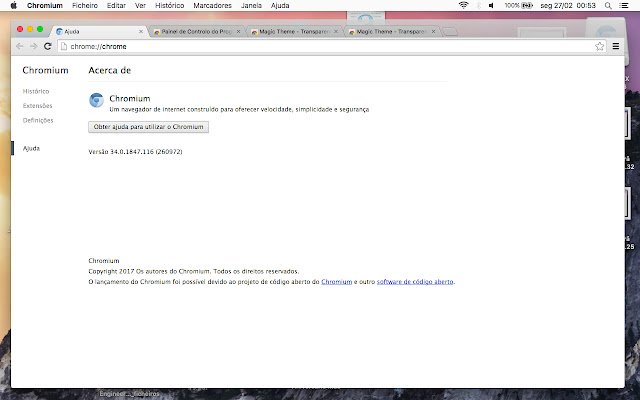This screenshot has height=400, width=640.
Task: Bookmark this page with the star icon
Action: (x=599, y=47)
